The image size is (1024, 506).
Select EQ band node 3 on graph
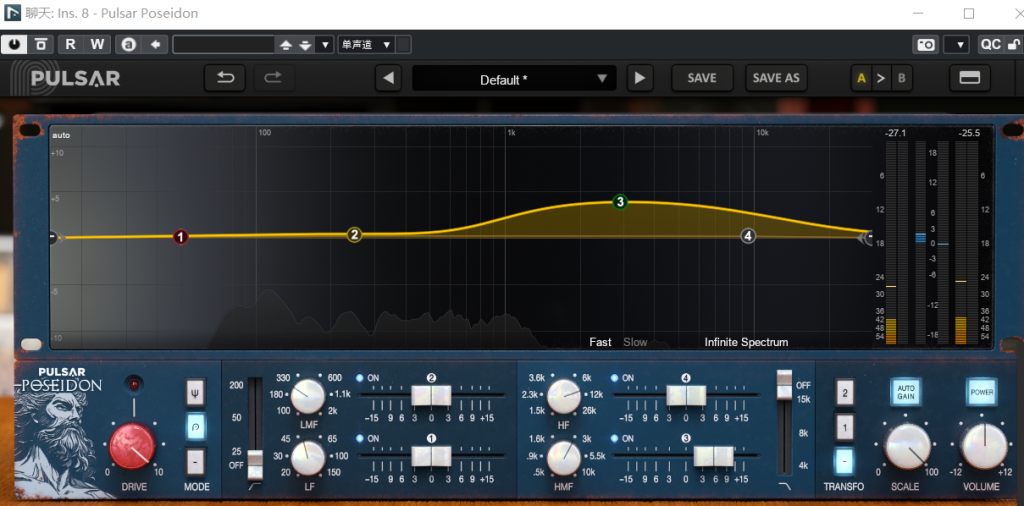(x=620, y=202)
